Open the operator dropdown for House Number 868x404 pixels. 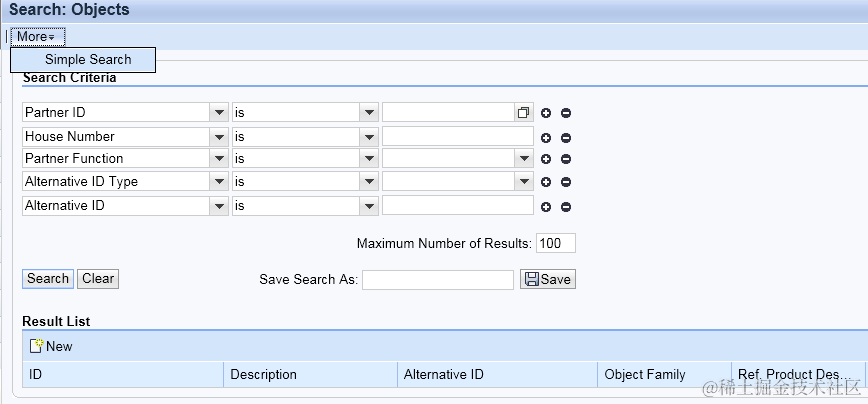[x=369, y=137]
